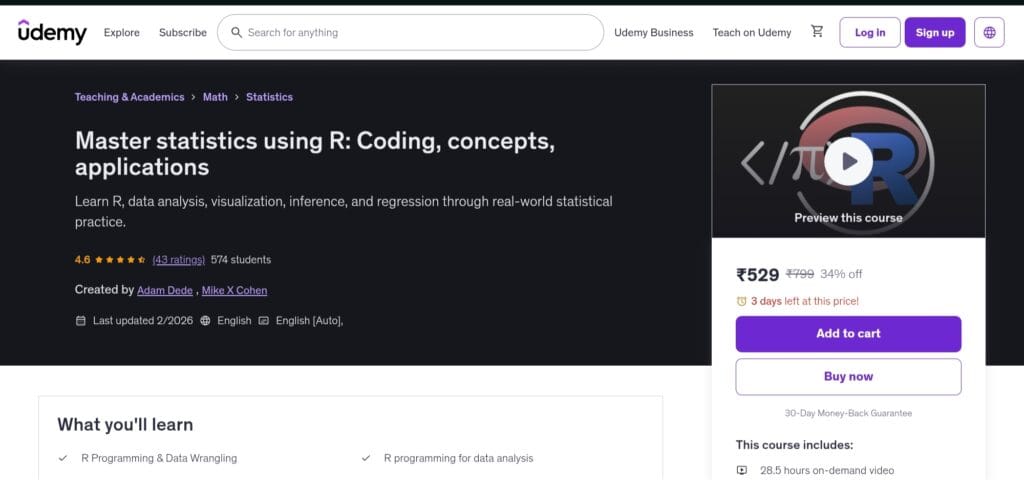Click the course title heading
The image size is (1024, 489).
pos(315,153)
